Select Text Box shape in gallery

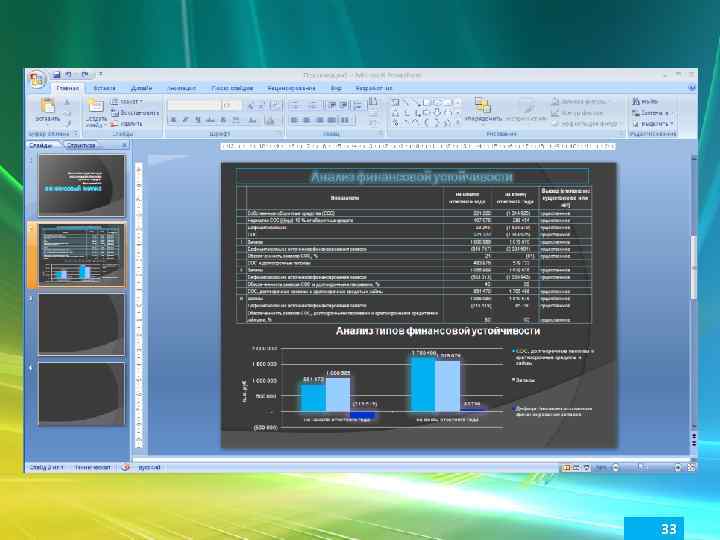coord(395,102)
